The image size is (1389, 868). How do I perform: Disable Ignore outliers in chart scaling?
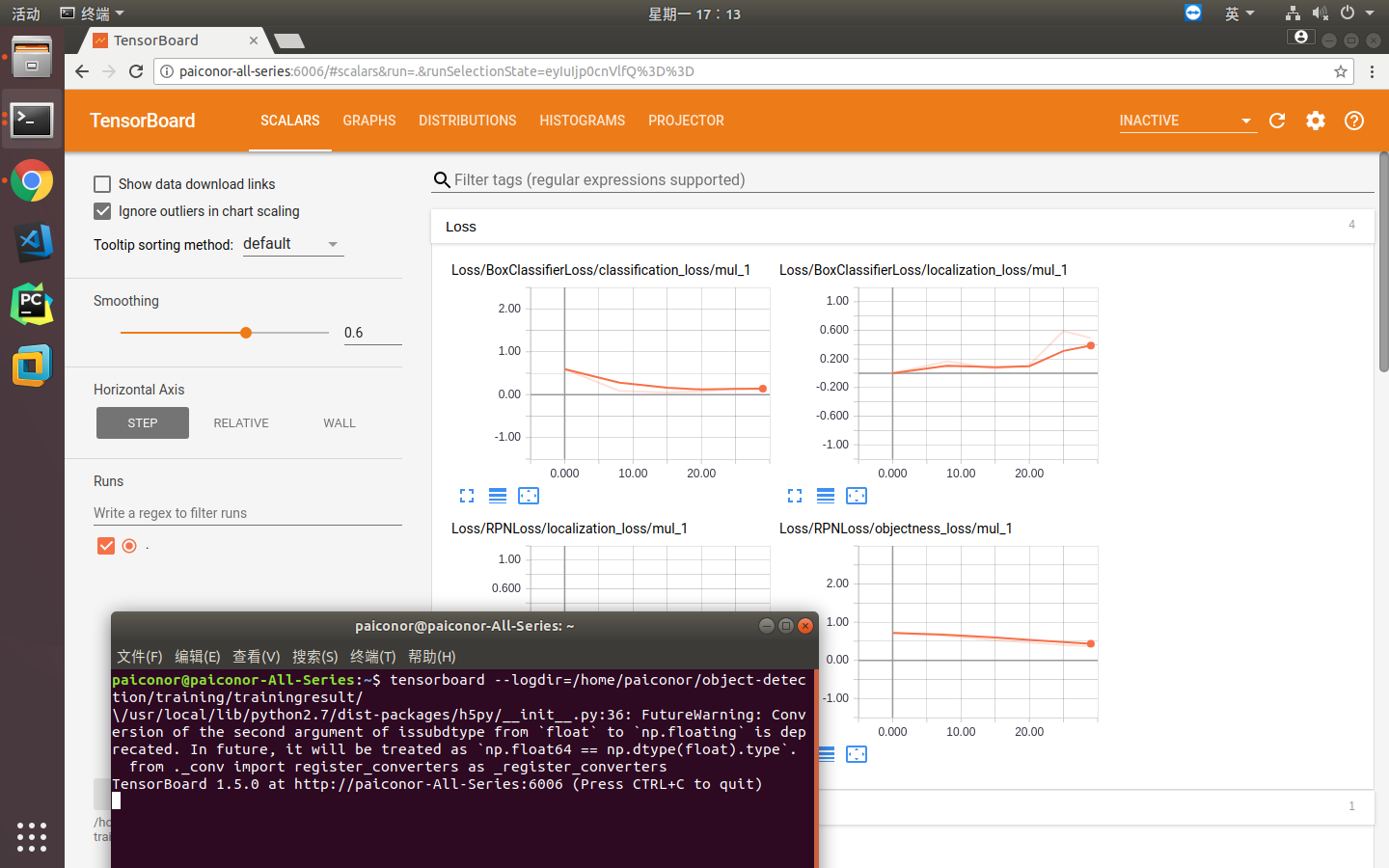point(102,211)
